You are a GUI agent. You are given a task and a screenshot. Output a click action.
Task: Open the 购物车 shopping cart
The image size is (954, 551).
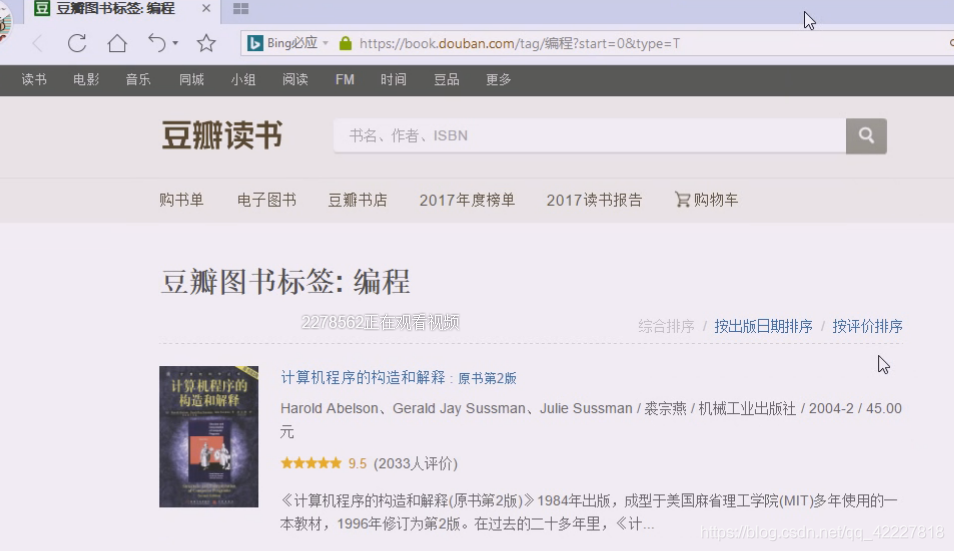(x=706, y=200)
